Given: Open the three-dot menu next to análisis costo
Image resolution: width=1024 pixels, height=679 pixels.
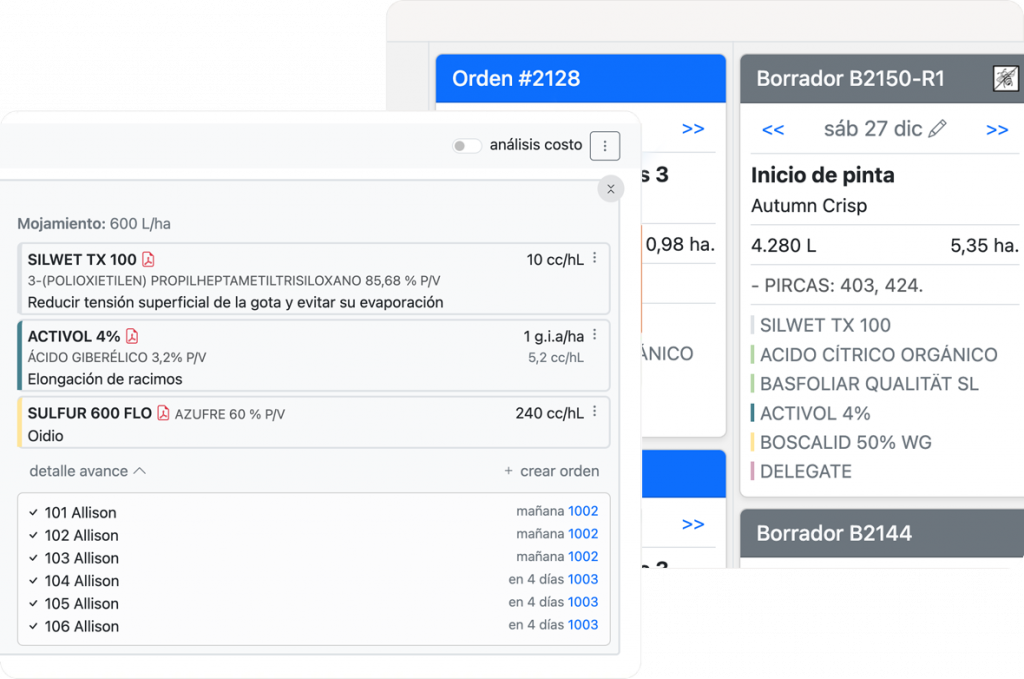Looking at the screenshot, I should pyautogui.click(x=604, y=146).
